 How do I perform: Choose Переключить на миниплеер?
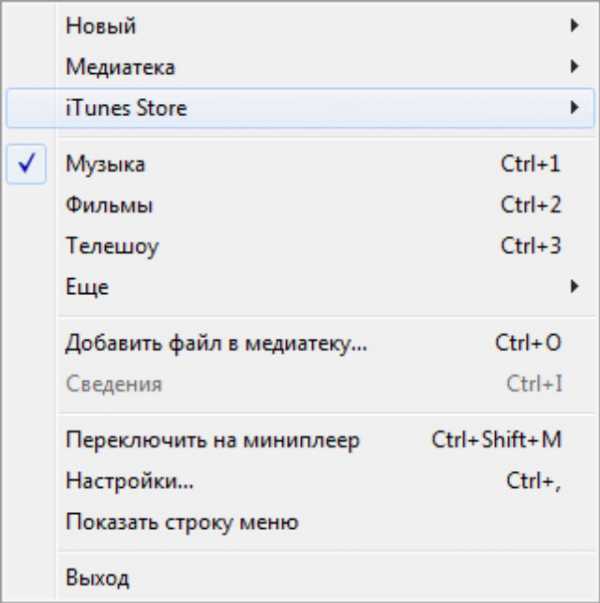click(x=212, y=440)
